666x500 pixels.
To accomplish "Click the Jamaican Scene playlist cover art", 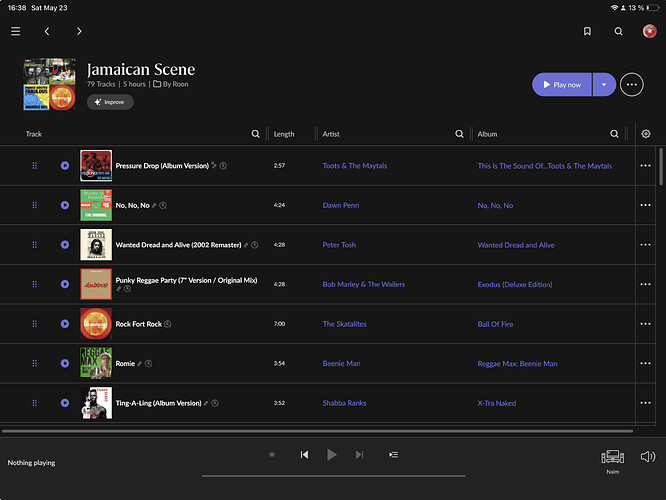I will click(49, 84).
